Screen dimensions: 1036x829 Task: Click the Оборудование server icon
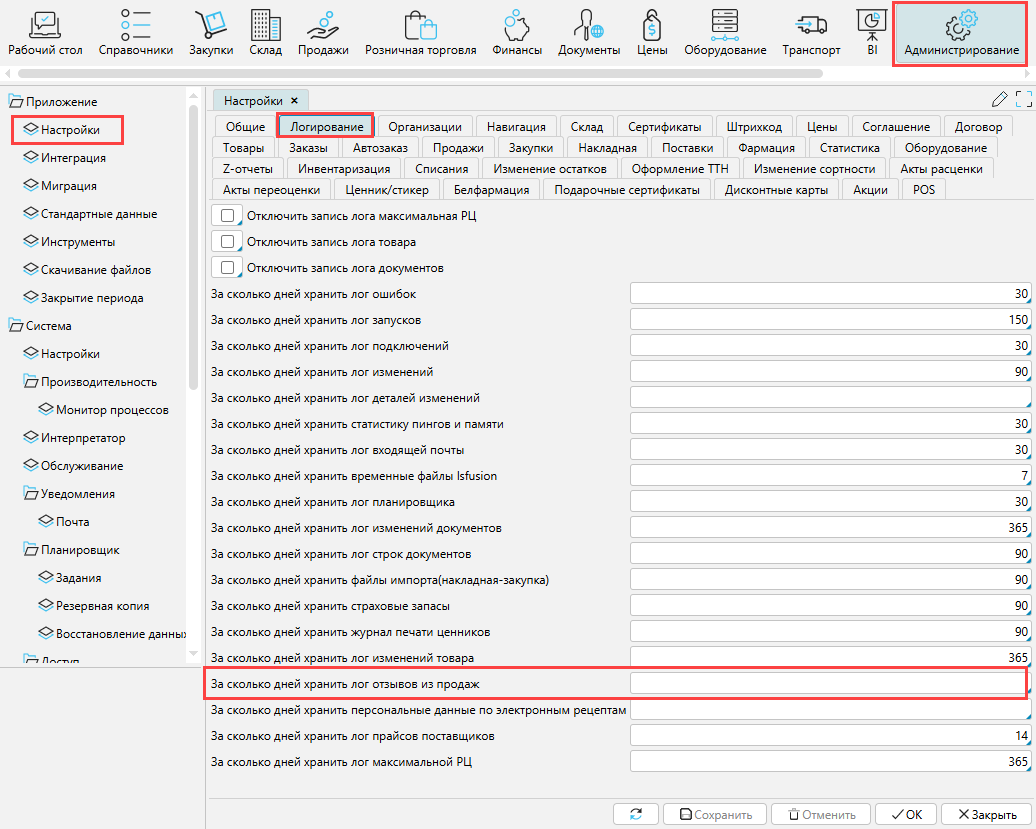click(x=725, y=25)
